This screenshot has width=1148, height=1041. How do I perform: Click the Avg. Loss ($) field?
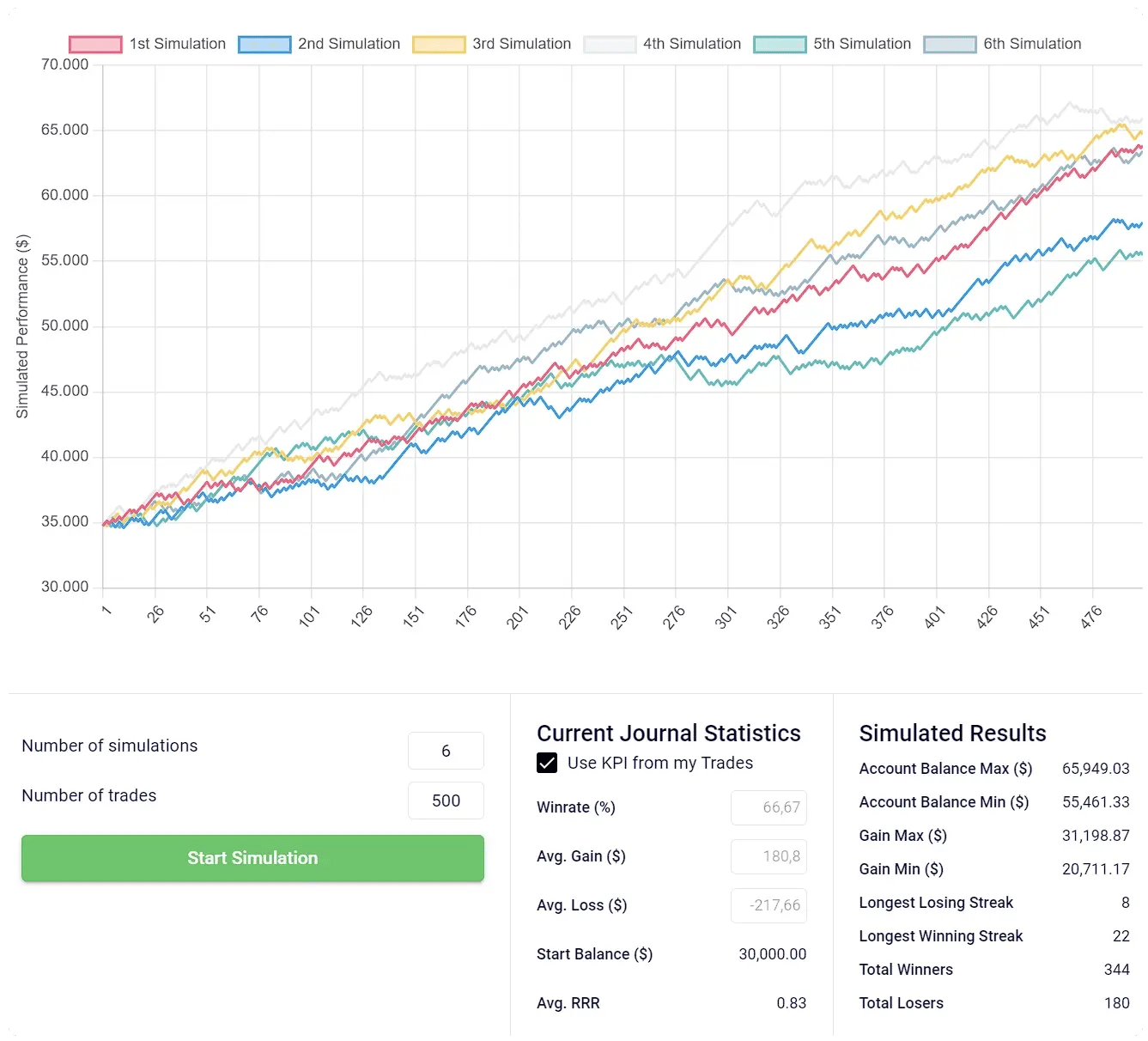click(768, 905)
